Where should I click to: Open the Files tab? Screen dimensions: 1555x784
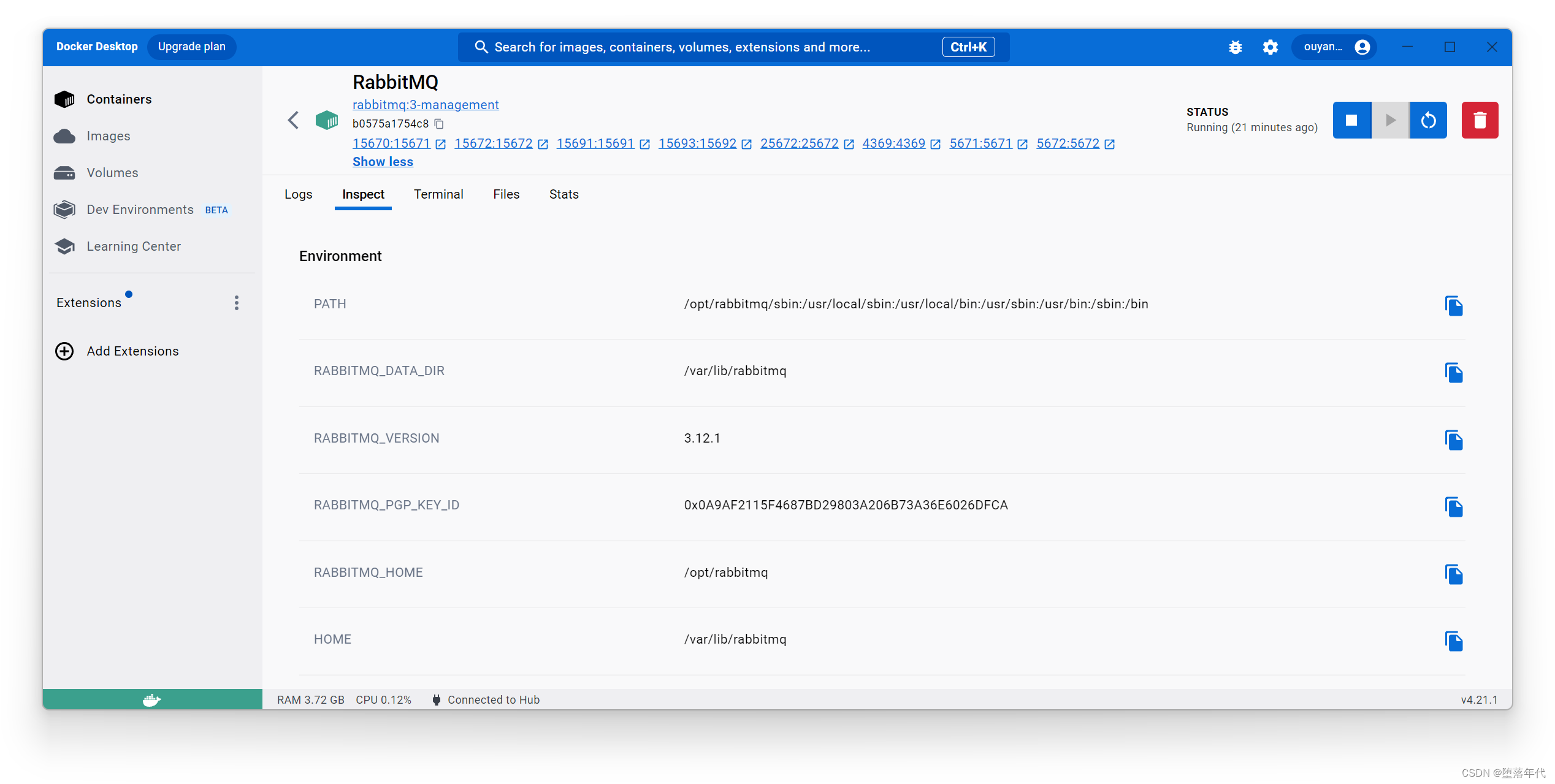(506, 194)
